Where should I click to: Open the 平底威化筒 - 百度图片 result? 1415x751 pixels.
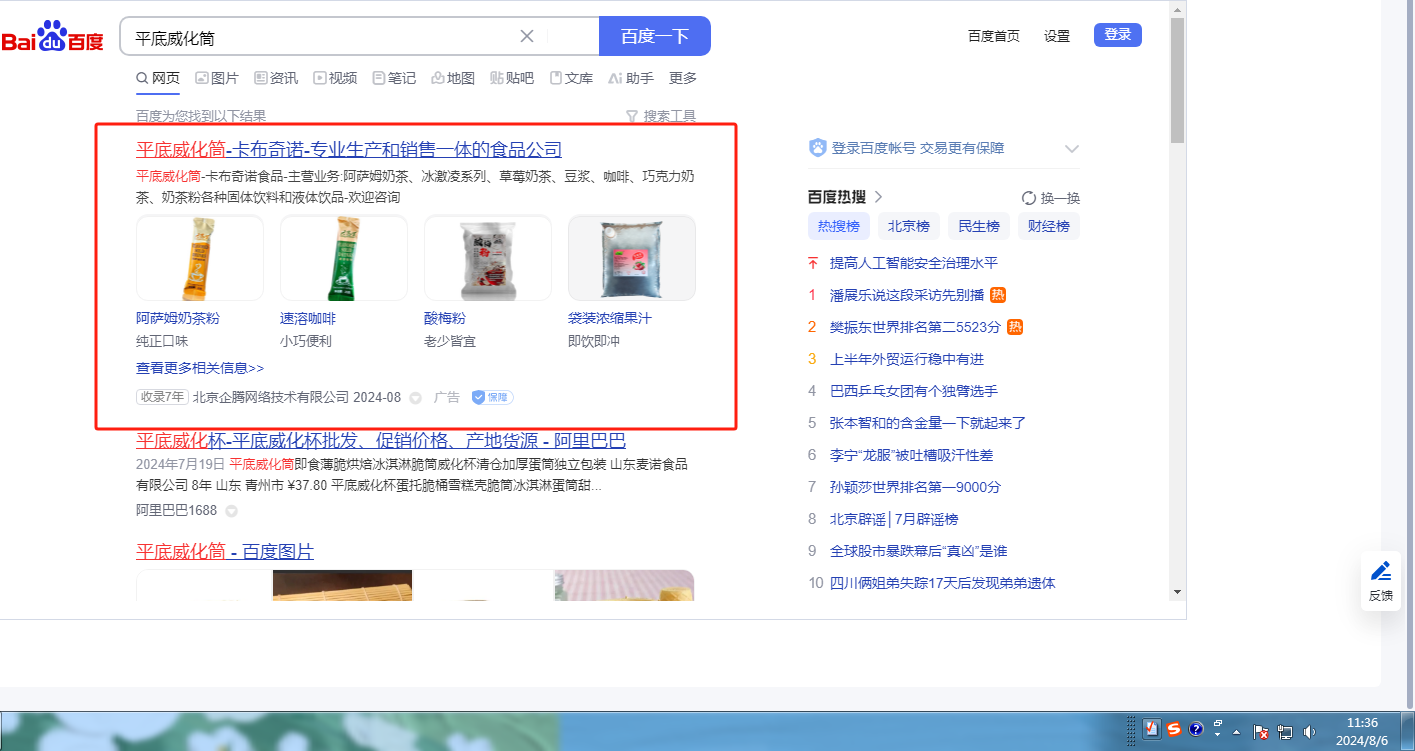(x=225, y=552)
